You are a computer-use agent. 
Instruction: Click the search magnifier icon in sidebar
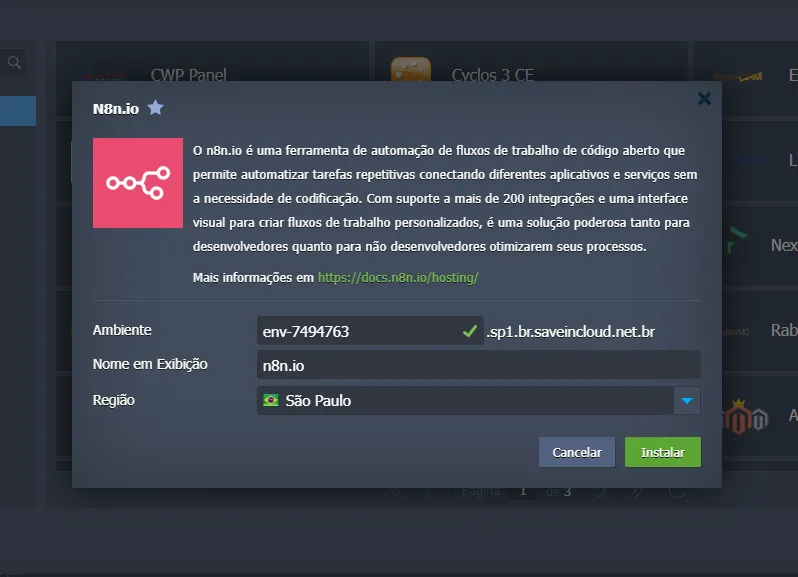tap(14, 63)
